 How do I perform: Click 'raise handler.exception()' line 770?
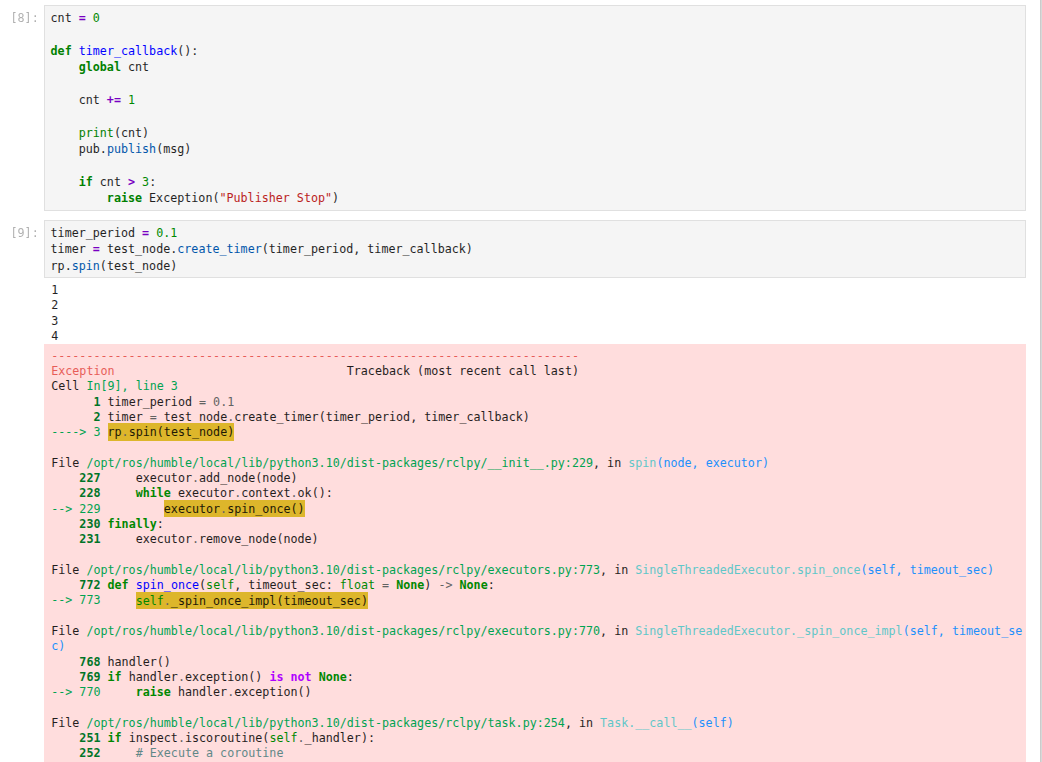(x=223, y=692)
